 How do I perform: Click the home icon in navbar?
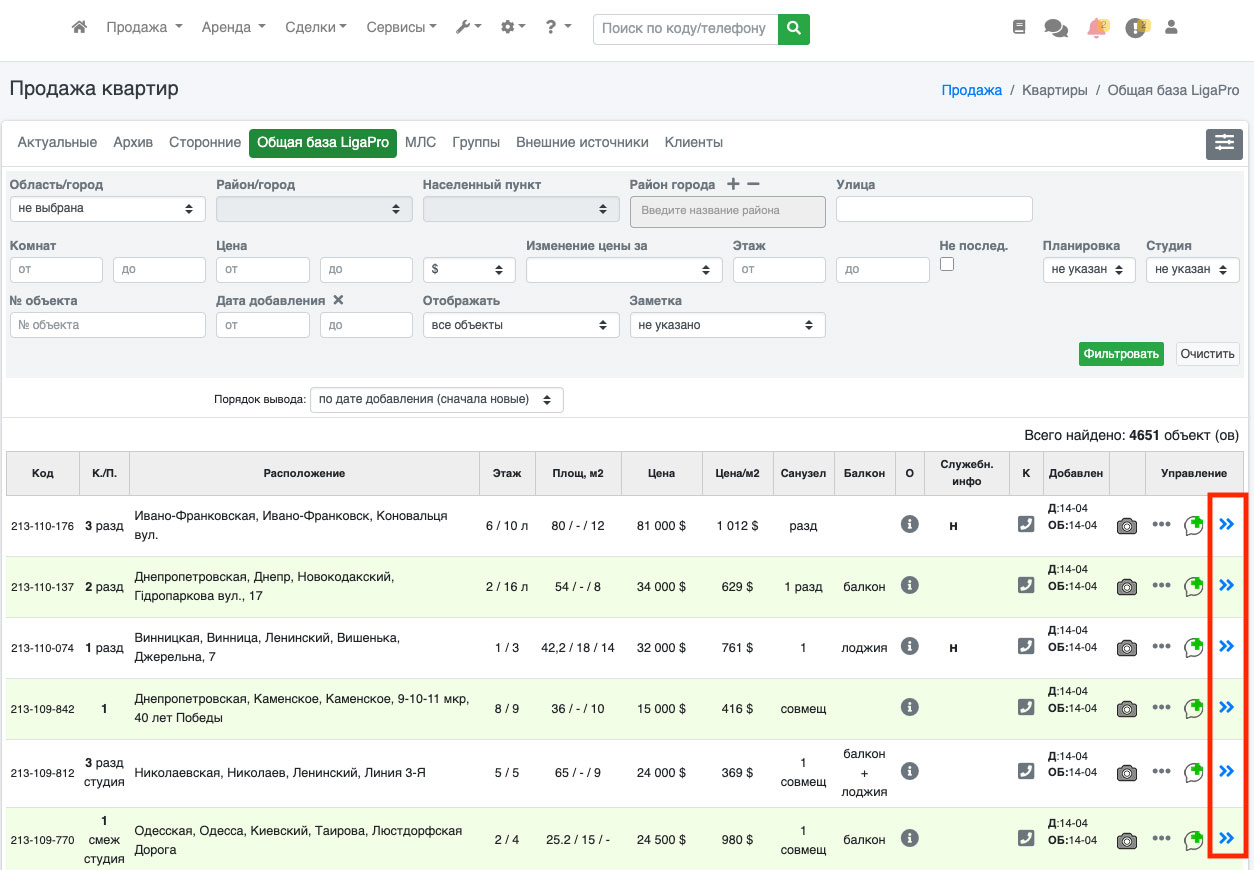(x=80, y=28)
